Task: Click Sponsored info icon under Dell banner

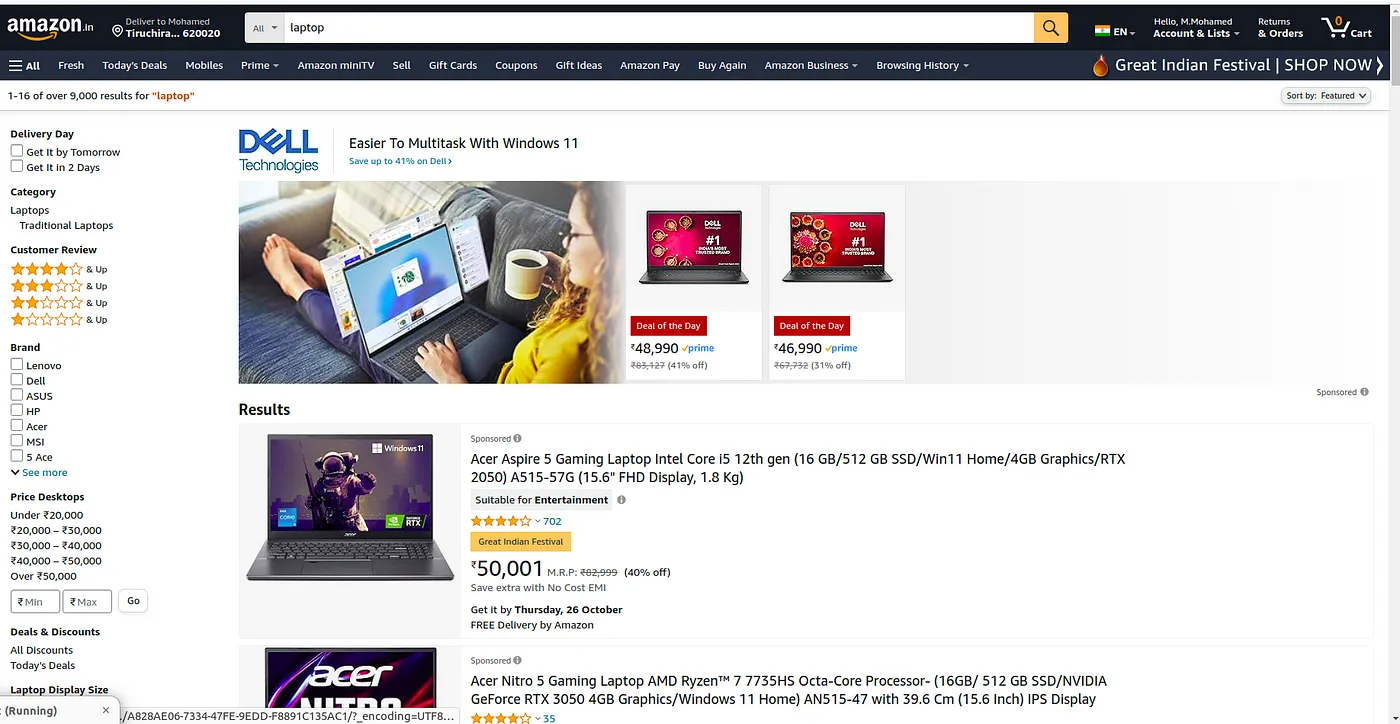Action: [x=1364, y=392]
